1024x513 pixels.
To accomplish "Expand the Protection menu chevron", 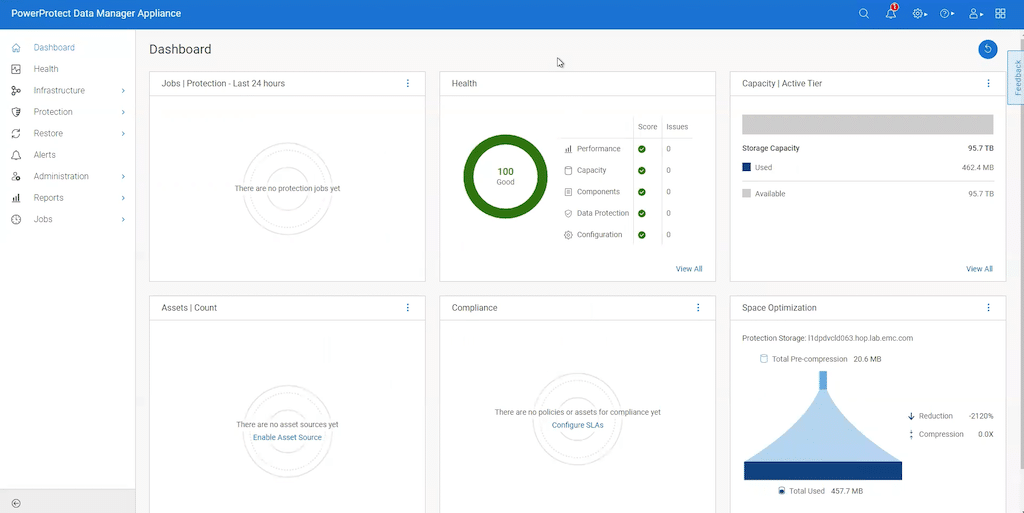I will point(123,112).
